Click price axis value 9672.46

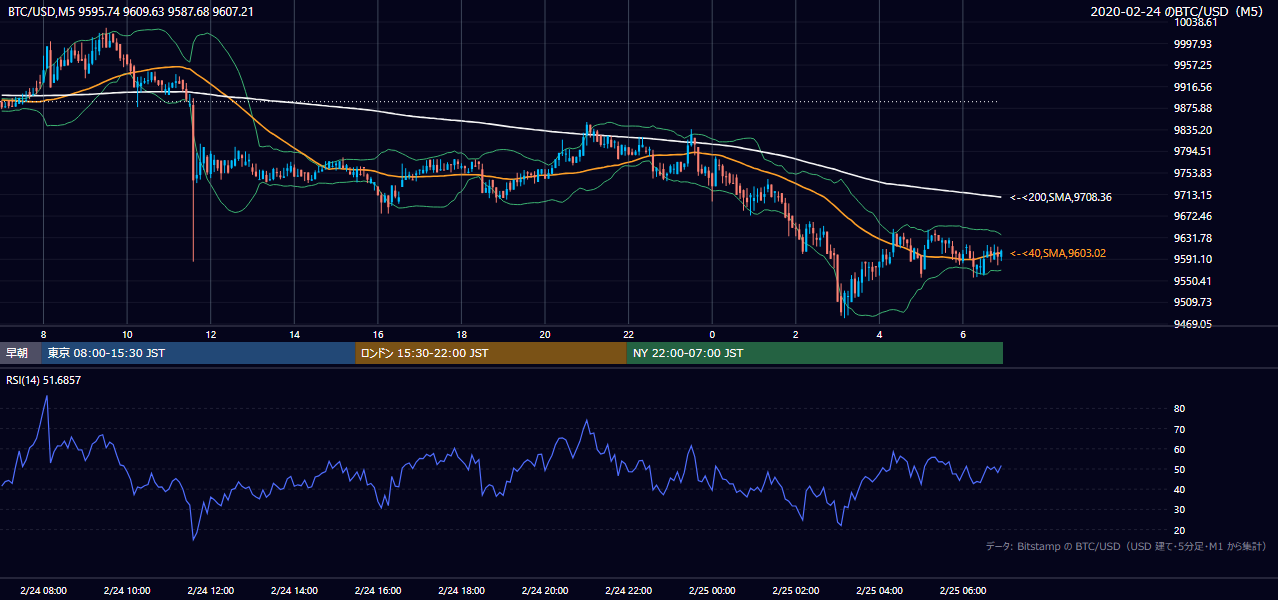click(x=1192, y=216)
